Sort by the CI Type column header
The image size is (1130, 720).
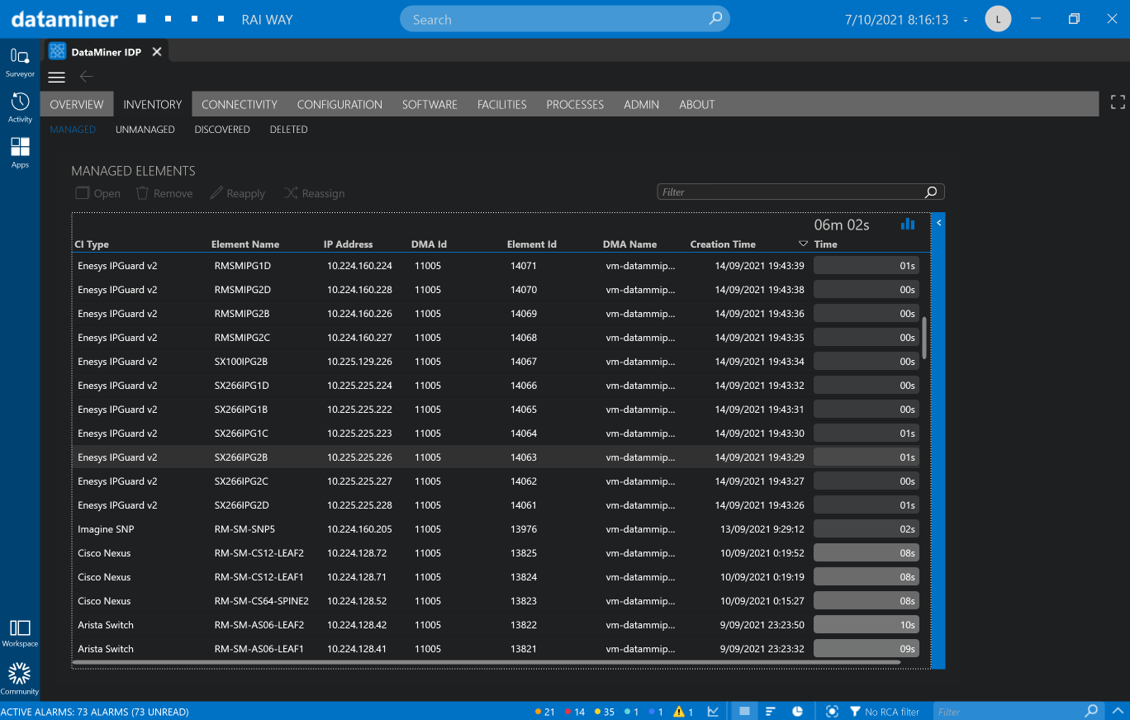pos(92,244)
